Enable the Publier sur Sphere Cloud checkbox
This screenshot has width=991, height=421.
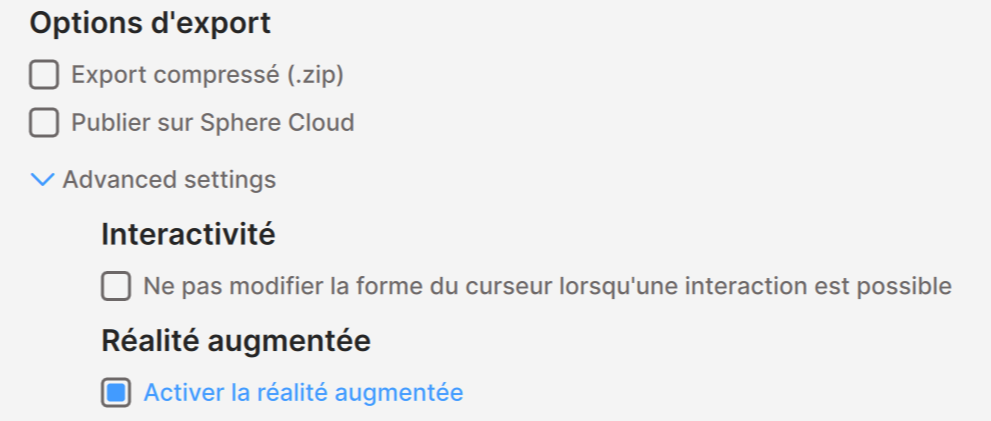[44, 124]
